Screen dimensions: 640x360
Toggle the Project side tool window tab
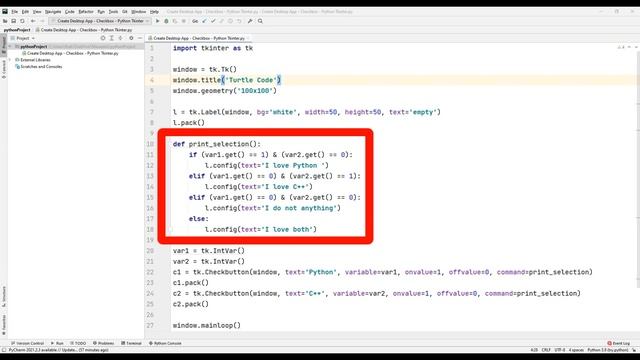(x=4, y=44)
